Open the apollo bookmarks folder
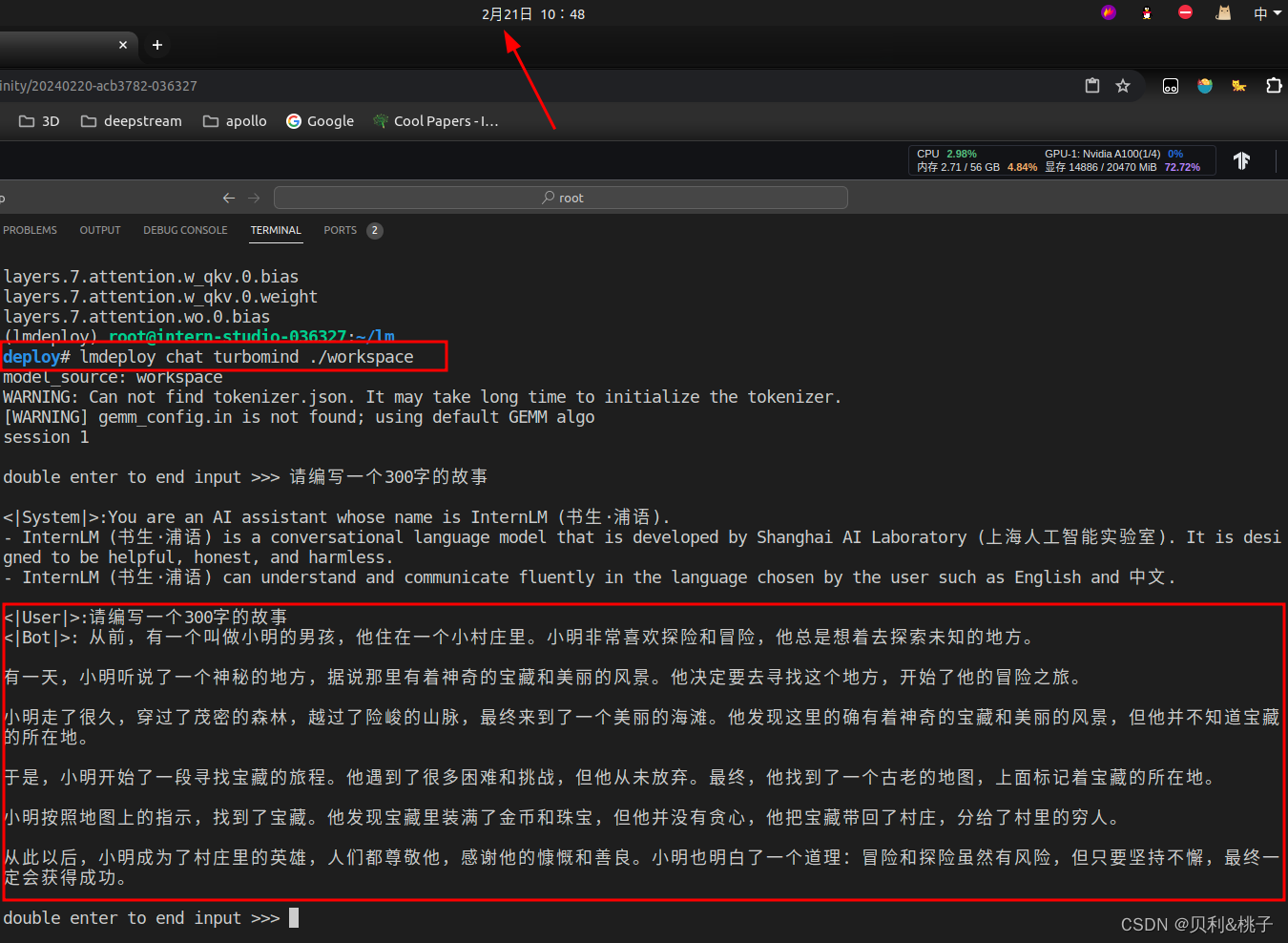This screenshot has width=1288, height=943. coord(235,121)
